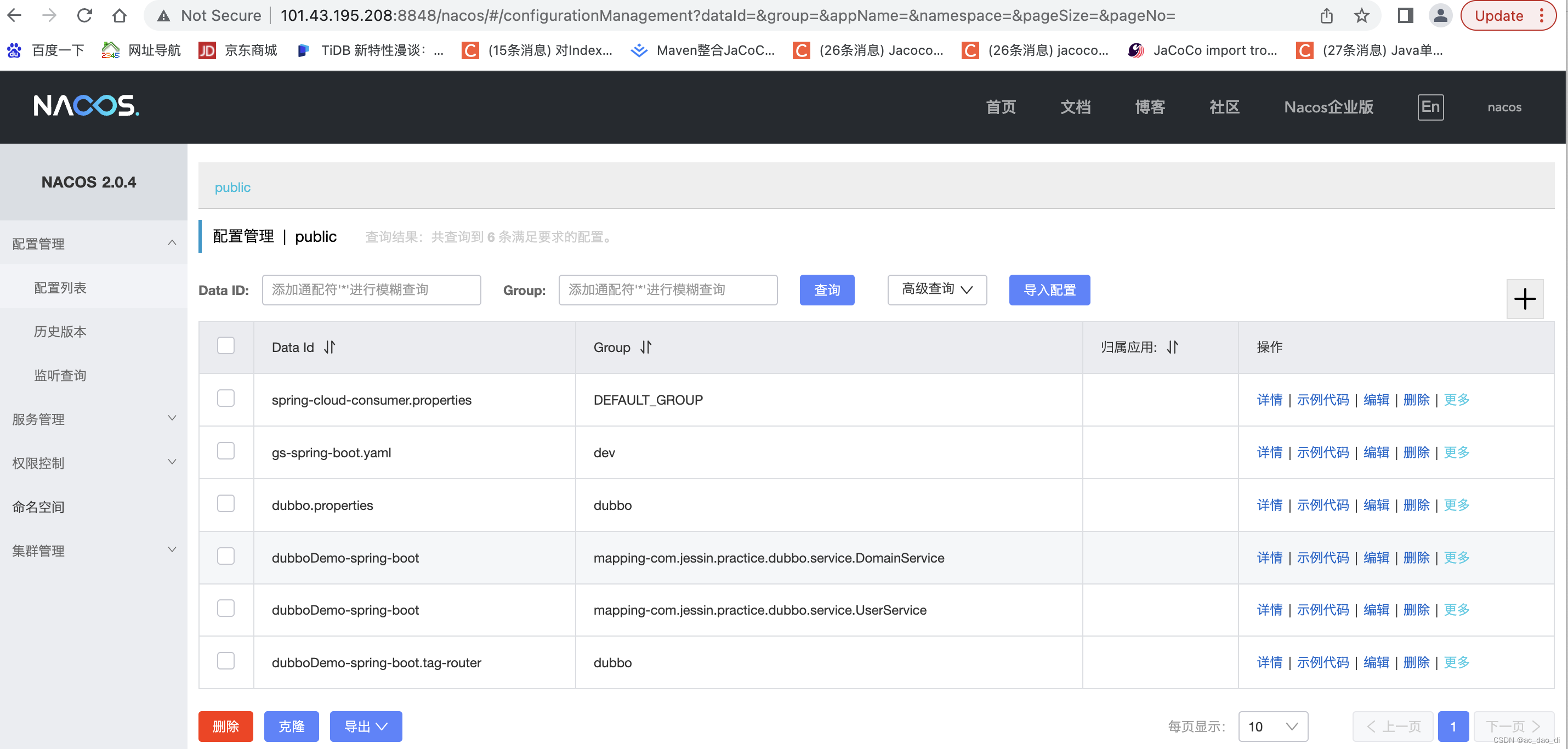This screenshot has width=1568, height=749.
Task: Click the NACOS logo
Action: click(x=86, y=106)
